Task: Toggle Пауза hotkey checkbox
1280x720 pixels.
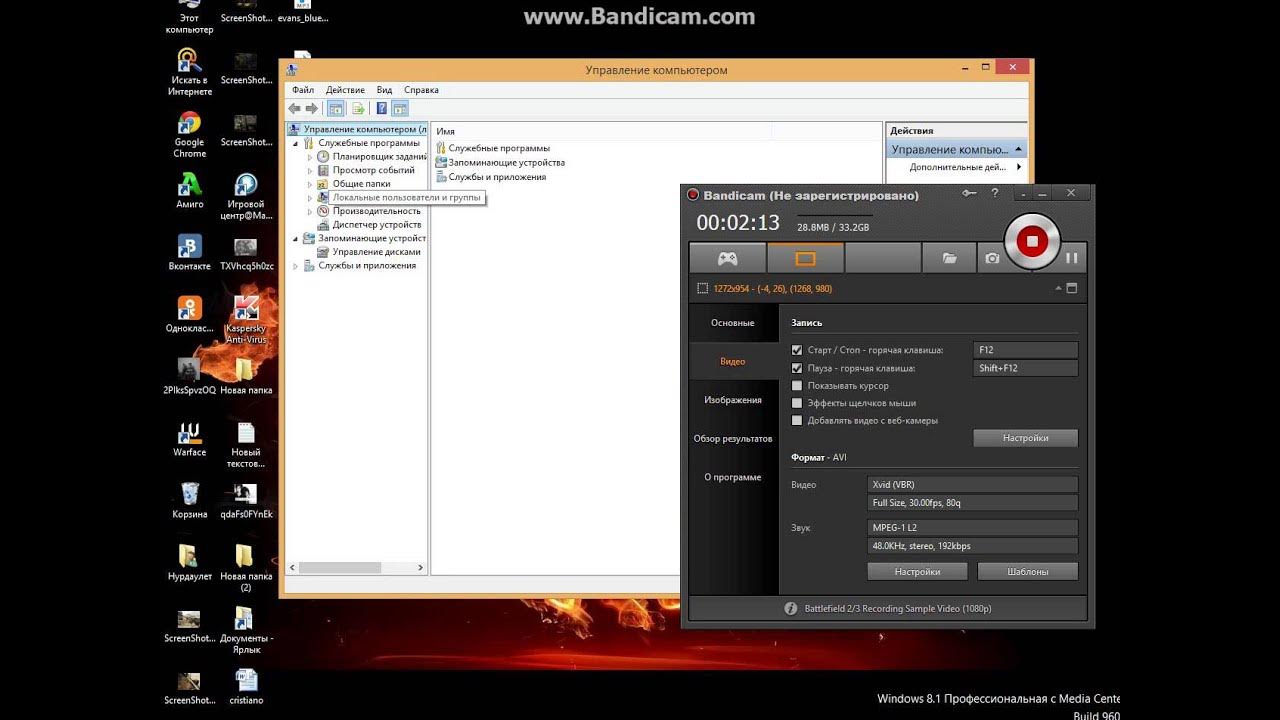Action: tap(797, 368)
